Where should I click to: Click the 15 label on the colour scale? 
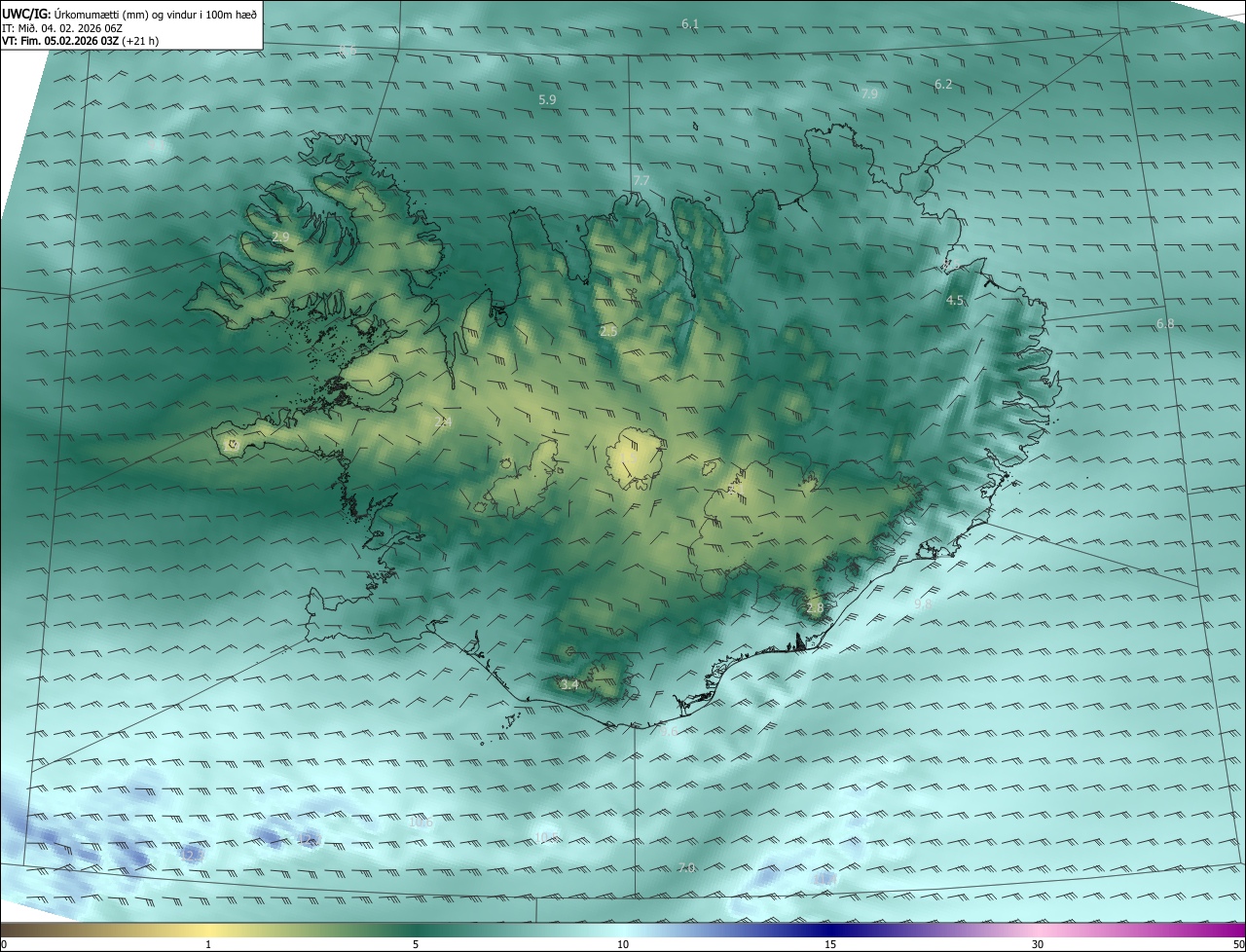(x=830, y=944)
